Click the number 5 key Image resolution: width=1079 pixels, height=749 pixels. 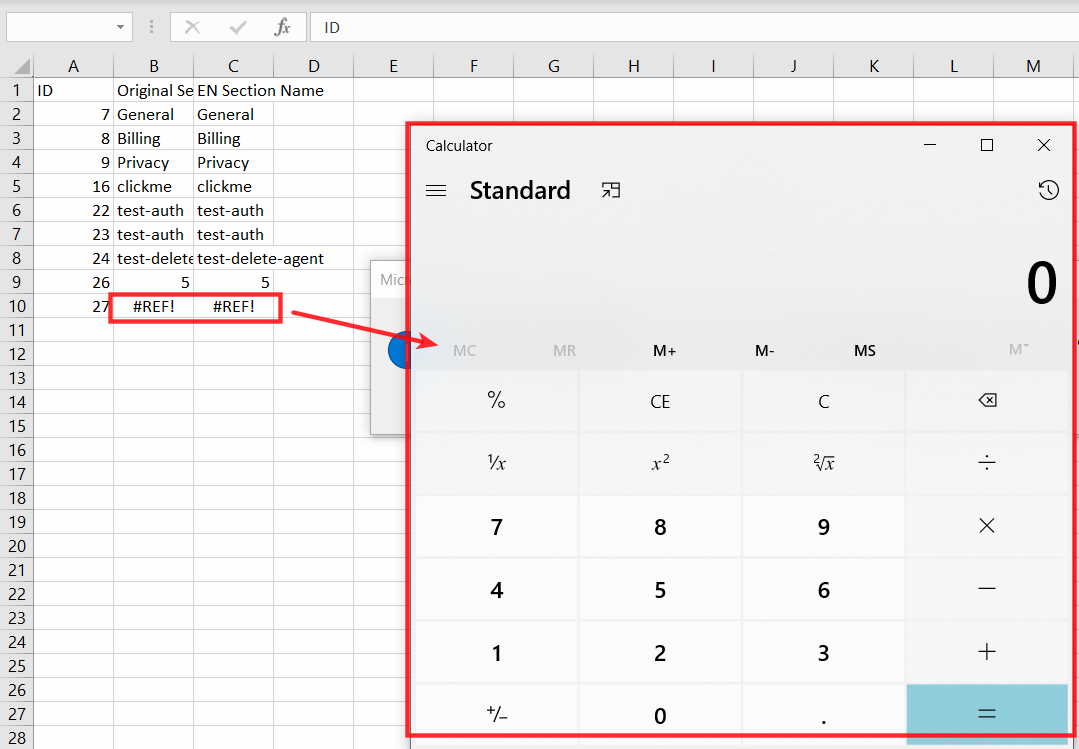660,589
